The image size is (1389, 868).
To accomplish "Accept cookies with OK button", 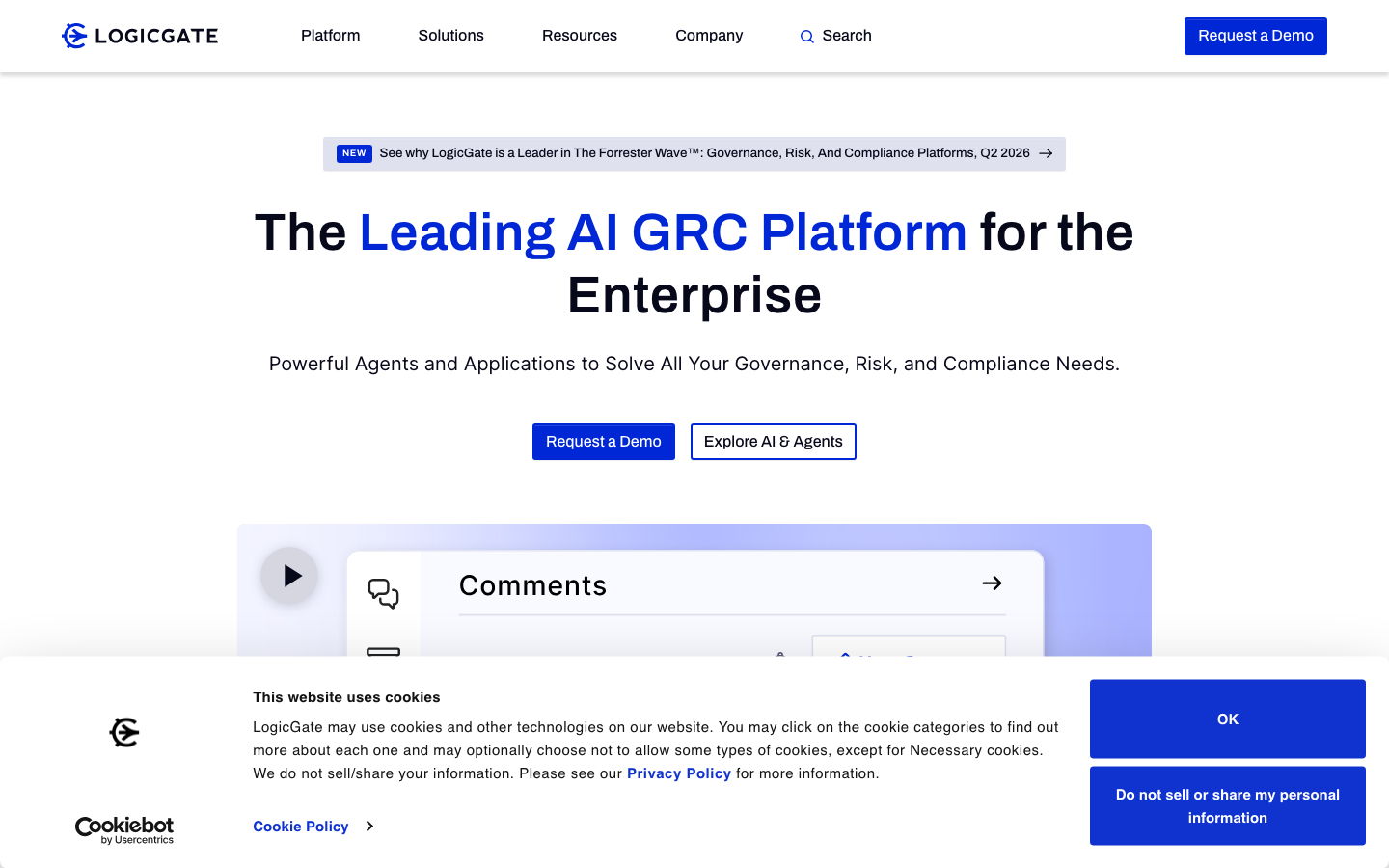I will point(1227,719).
